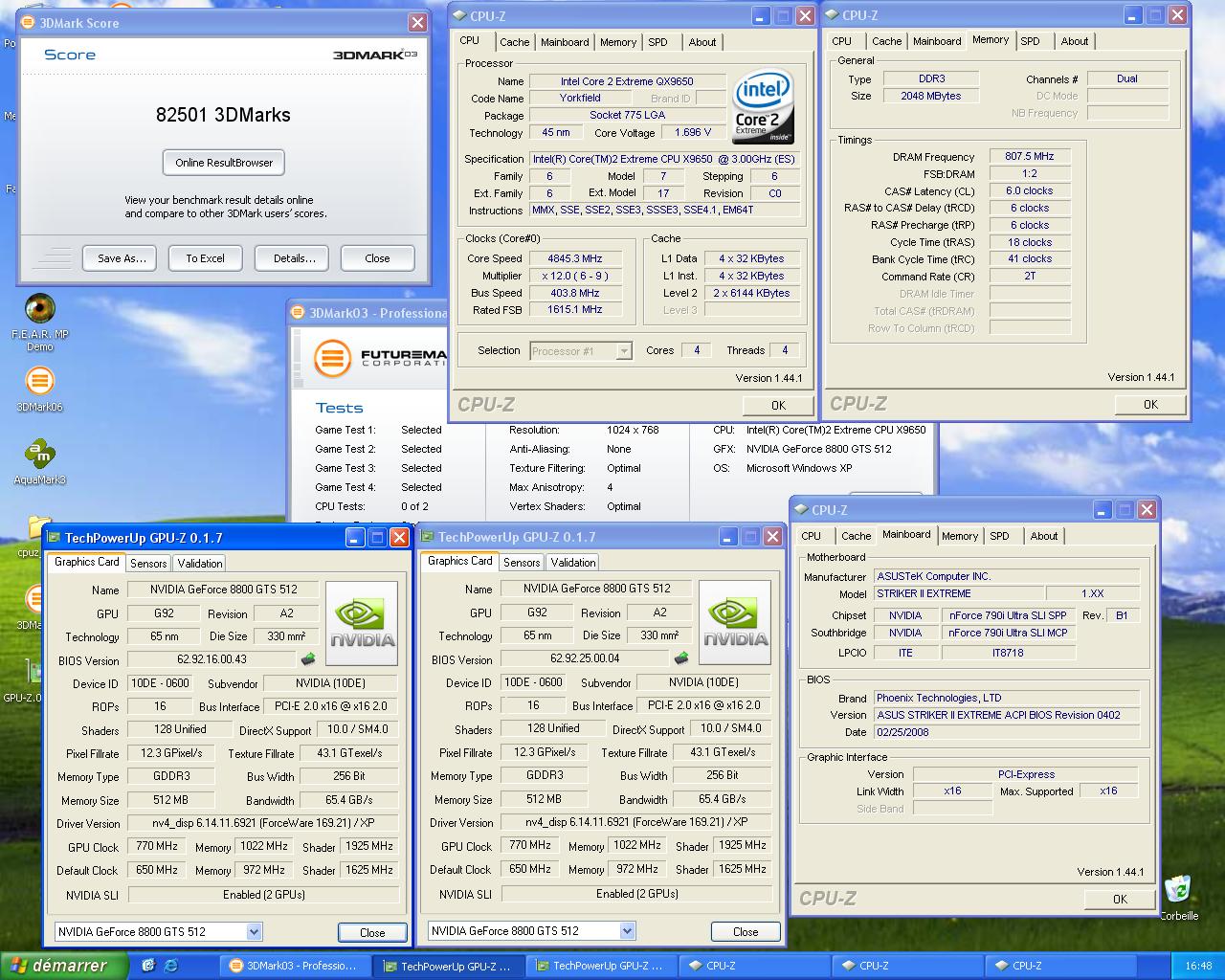Click the To Excel button
Image resolution: width=1225 pixels, height=980 pixels.
[x=205, y=258]
